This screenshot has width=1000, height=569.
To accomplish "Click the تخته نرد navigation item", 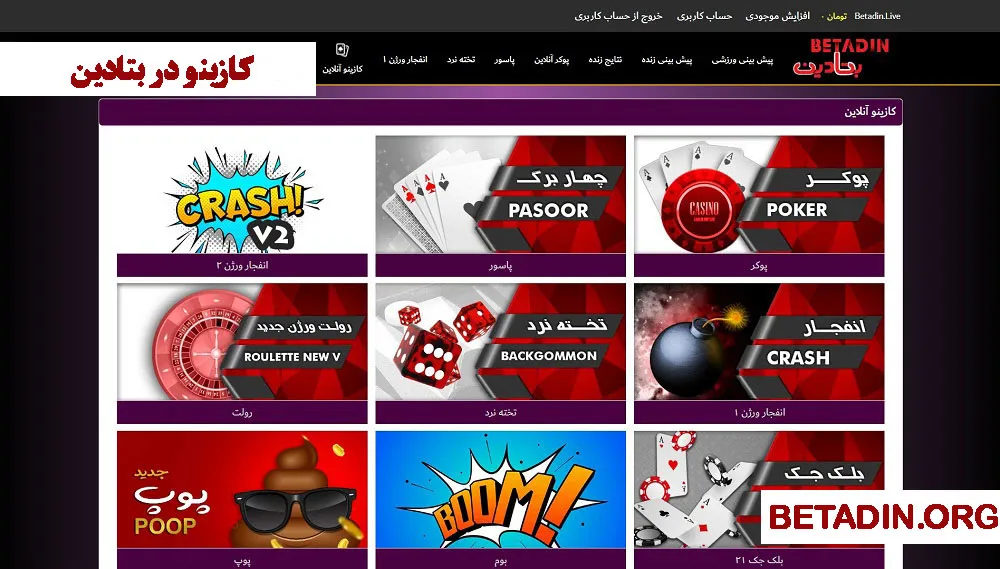I will [x=460, y=60].
